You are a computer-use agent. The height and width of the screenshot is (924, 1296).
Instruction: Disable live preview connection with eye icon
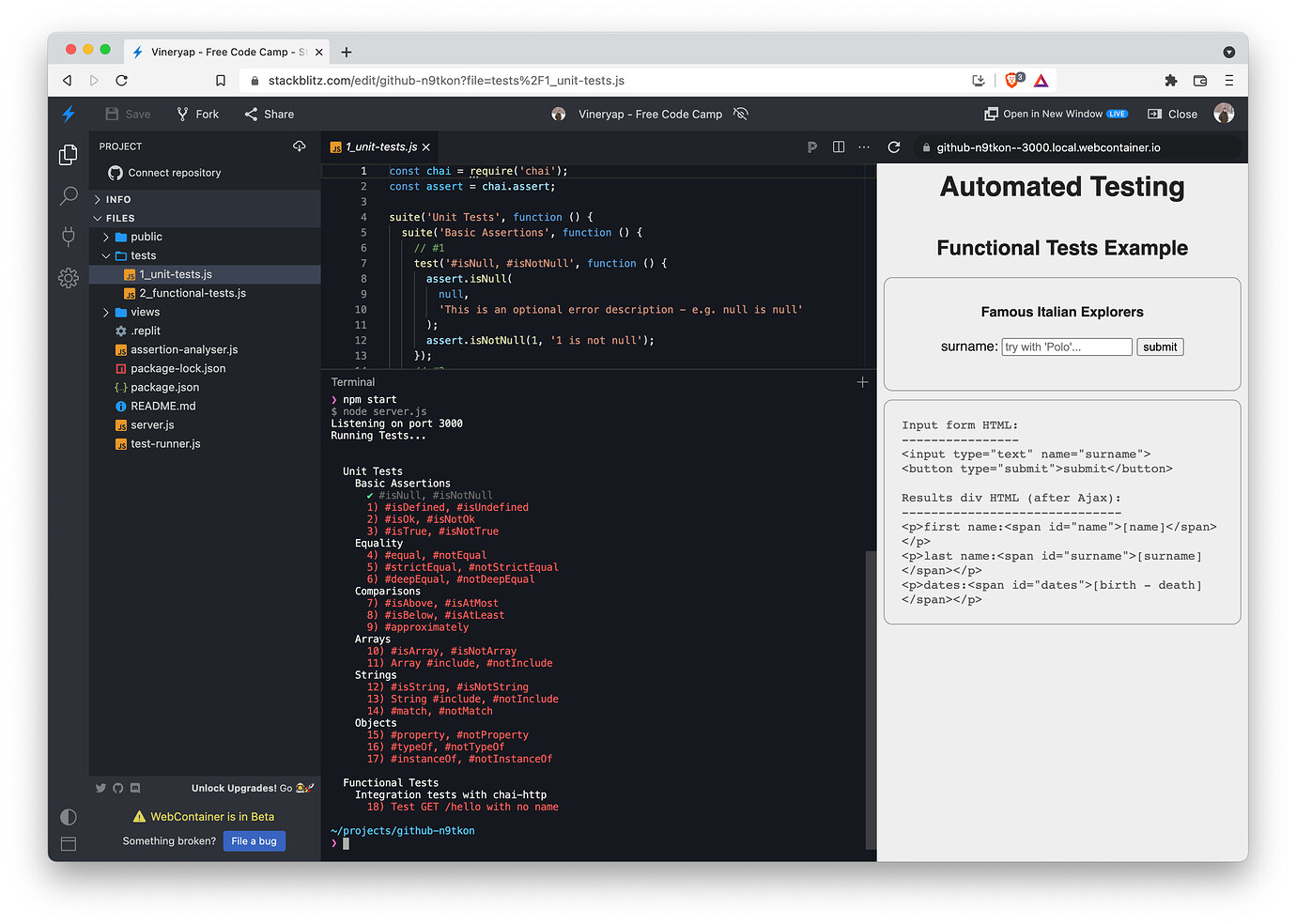click(x=741, y=114)
